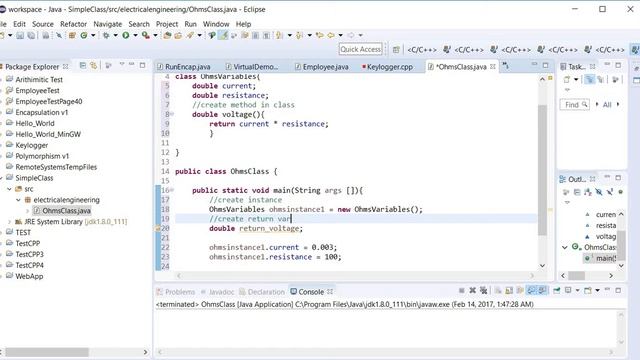This screenshot has height=360, width=640.
Task: Click Open Perspective icon near Quick Access
Action: tap(396, 50)
